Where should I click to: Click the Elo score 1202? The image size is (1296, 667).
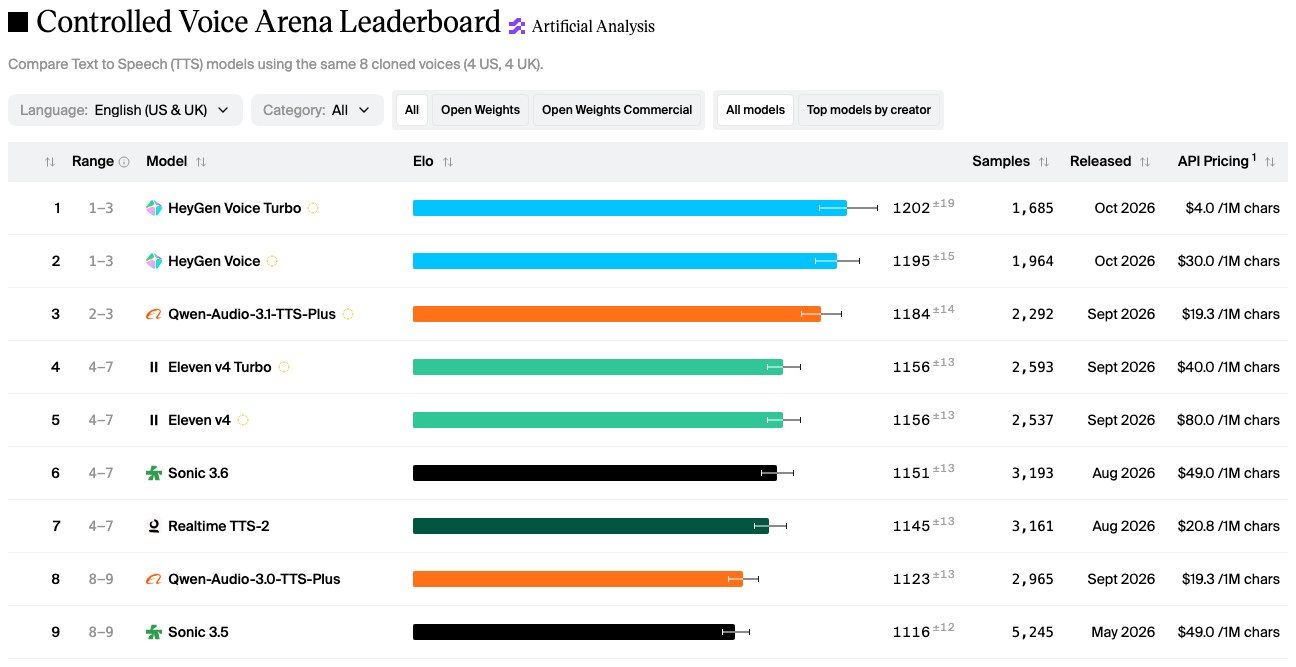click(911, 208)
